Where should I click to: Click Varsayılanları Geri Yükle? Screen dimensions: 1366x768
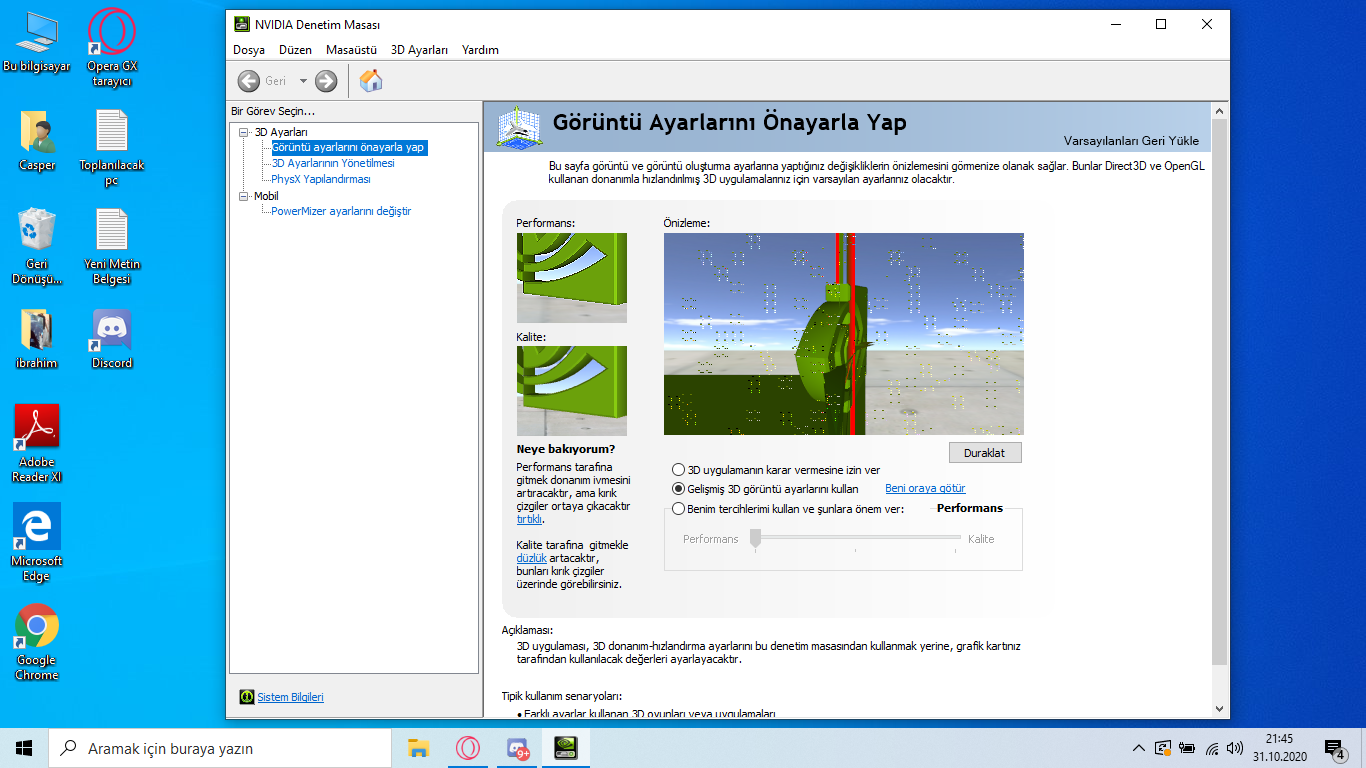click(1131, 141)
